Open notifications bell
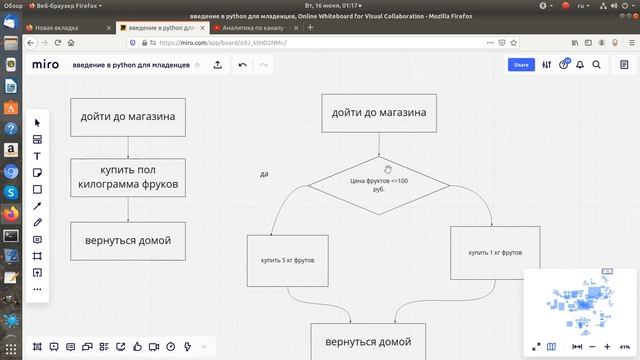The height and width of the screenshot is (360, 640). tap(580, 64)
